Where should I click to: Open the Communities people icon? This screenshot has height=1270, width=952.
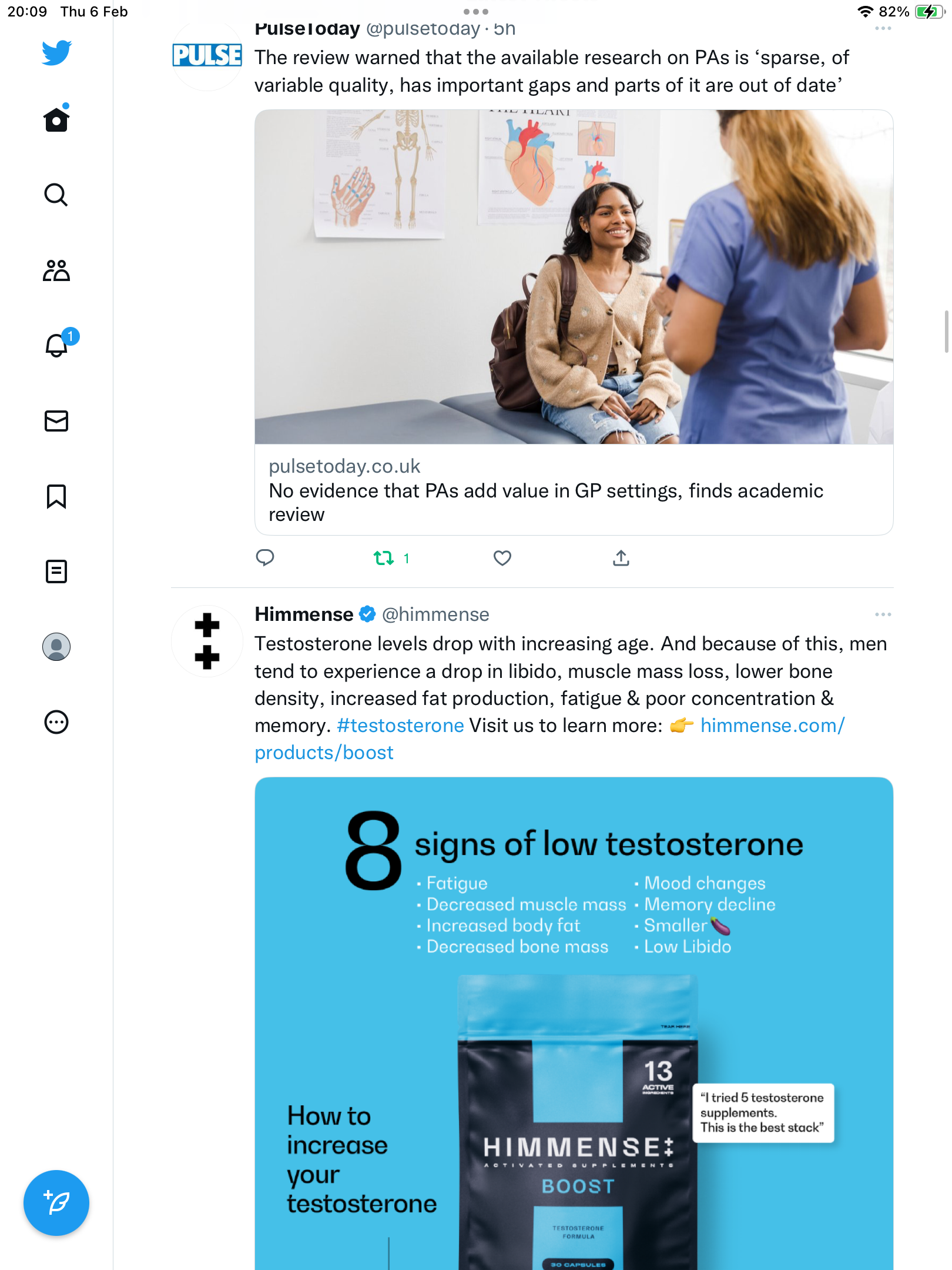pyautogui.click(x=56, y=270)
